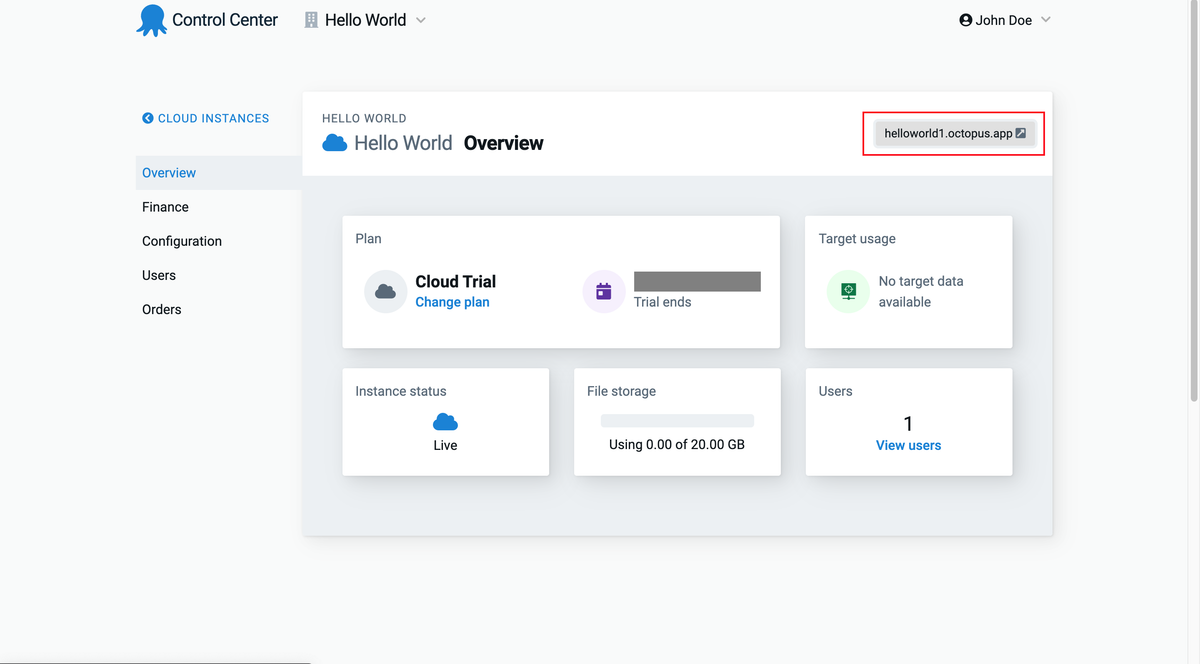
Task: Select Overview in the sidebar
Action: [169, 173]
